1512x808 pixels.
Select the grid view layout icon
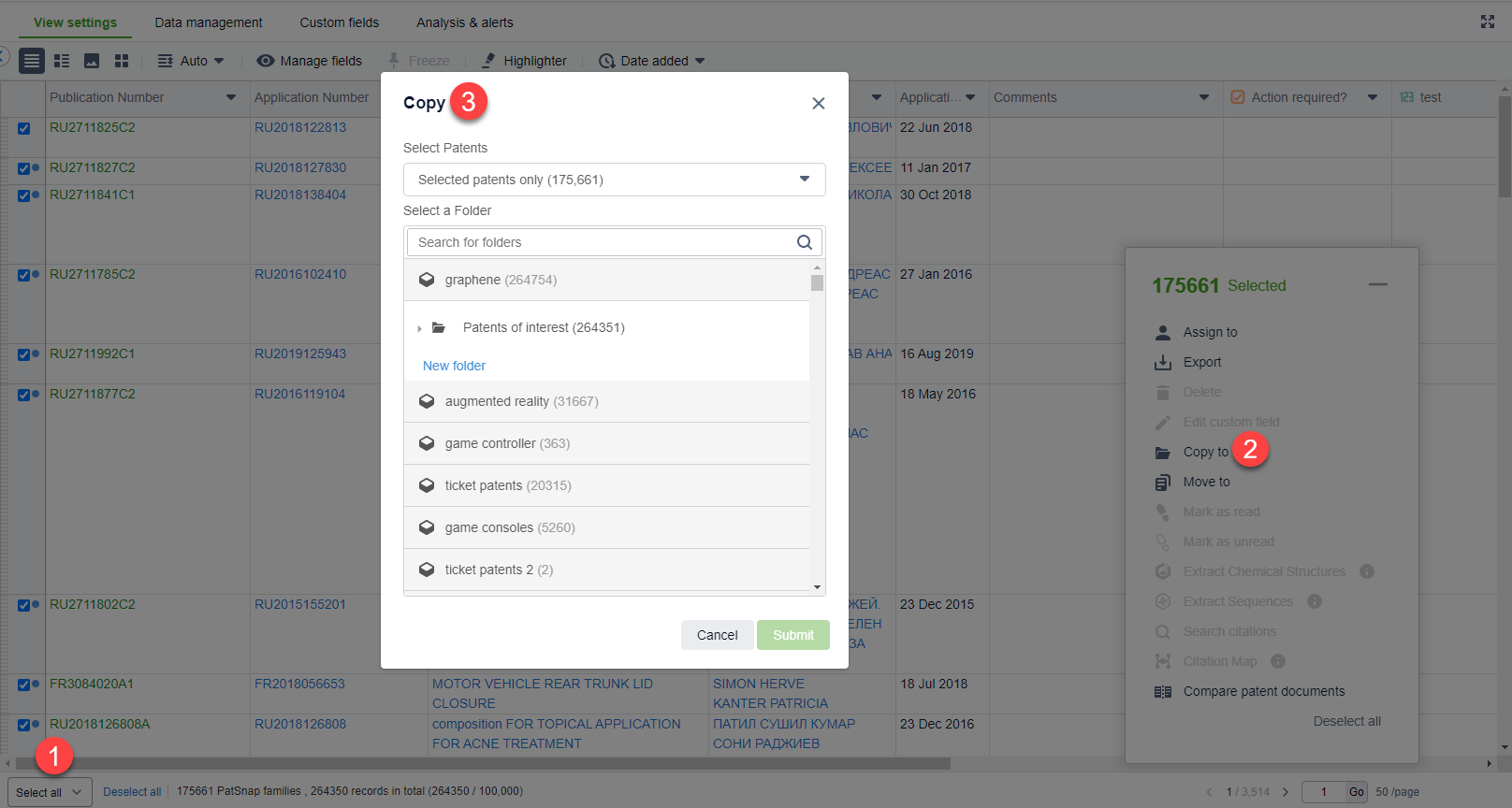pos(122,61)
